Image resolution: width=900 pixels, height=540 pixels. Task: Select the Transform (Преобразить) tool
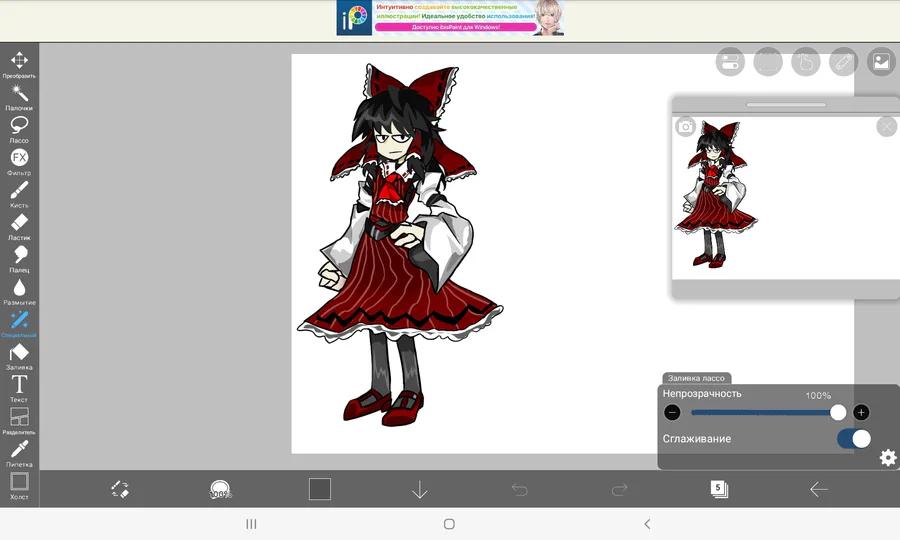[x=19, y=64]
